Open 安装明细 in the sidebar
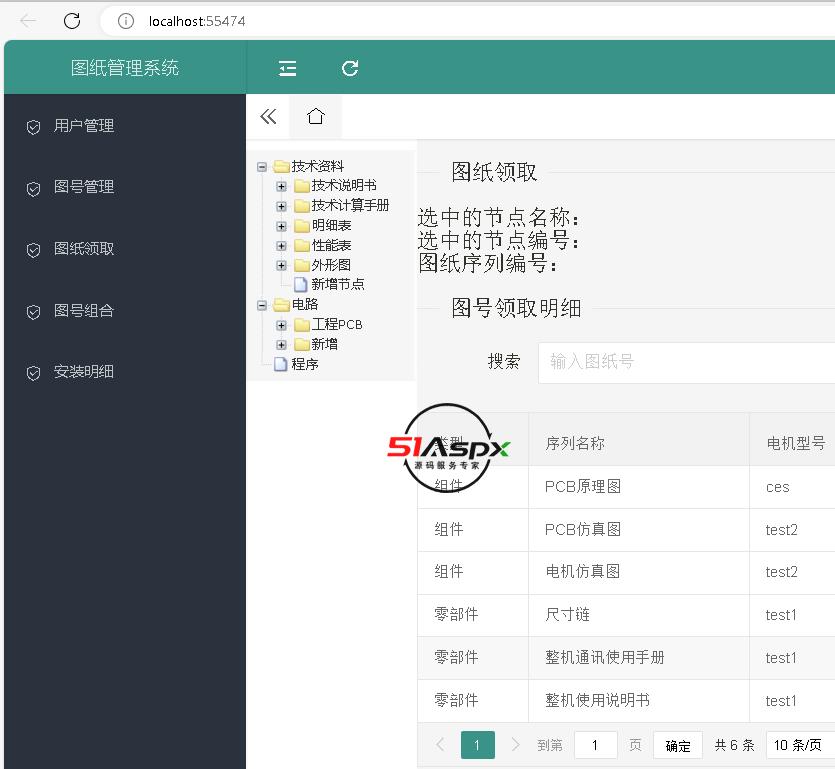 (x=84, y=372)
